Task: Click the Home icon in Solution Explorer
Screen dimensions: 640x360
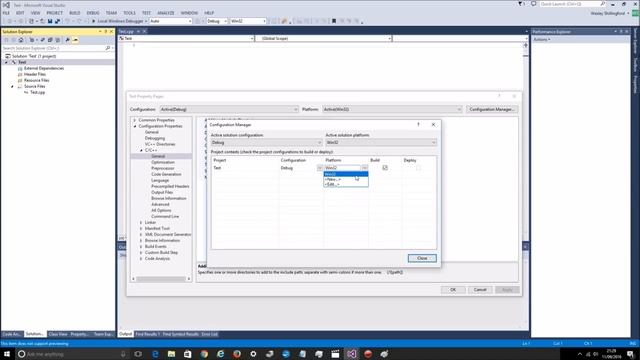Action: click(21, 40)
